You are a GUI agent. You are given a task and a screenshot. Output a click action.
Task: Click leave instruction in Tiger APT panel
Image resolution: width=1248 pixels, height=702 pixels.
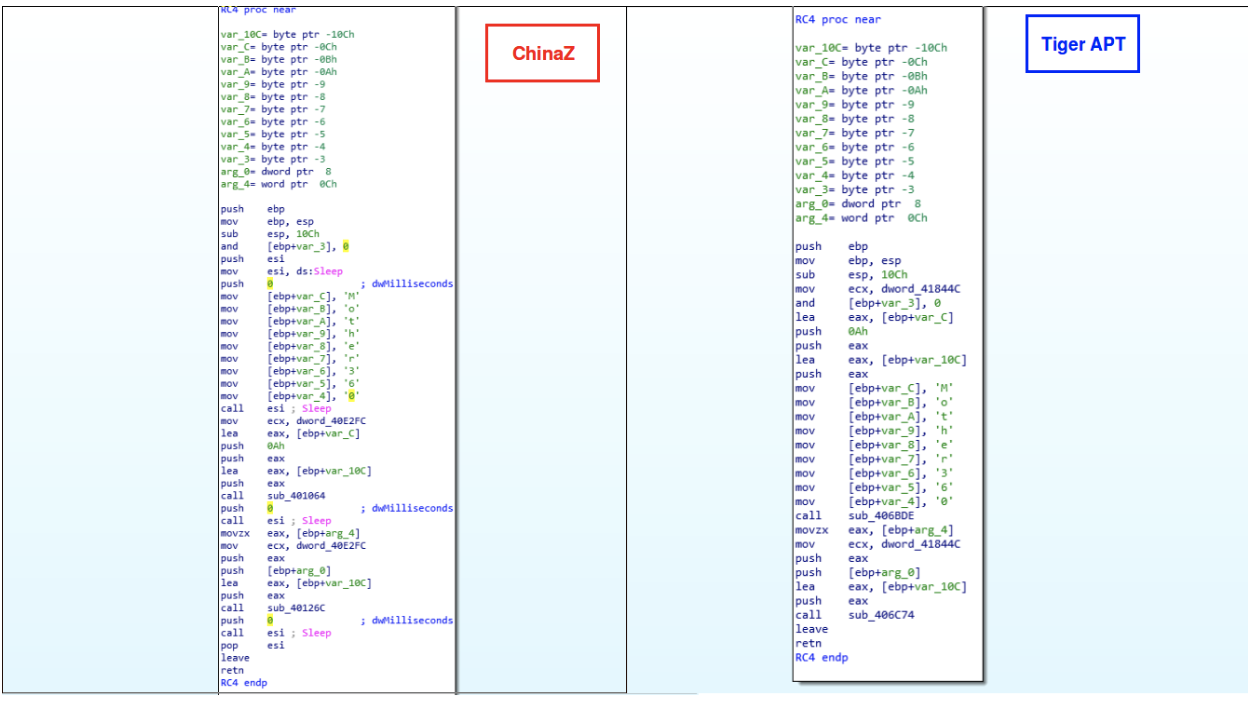click(x=811, y=629)
